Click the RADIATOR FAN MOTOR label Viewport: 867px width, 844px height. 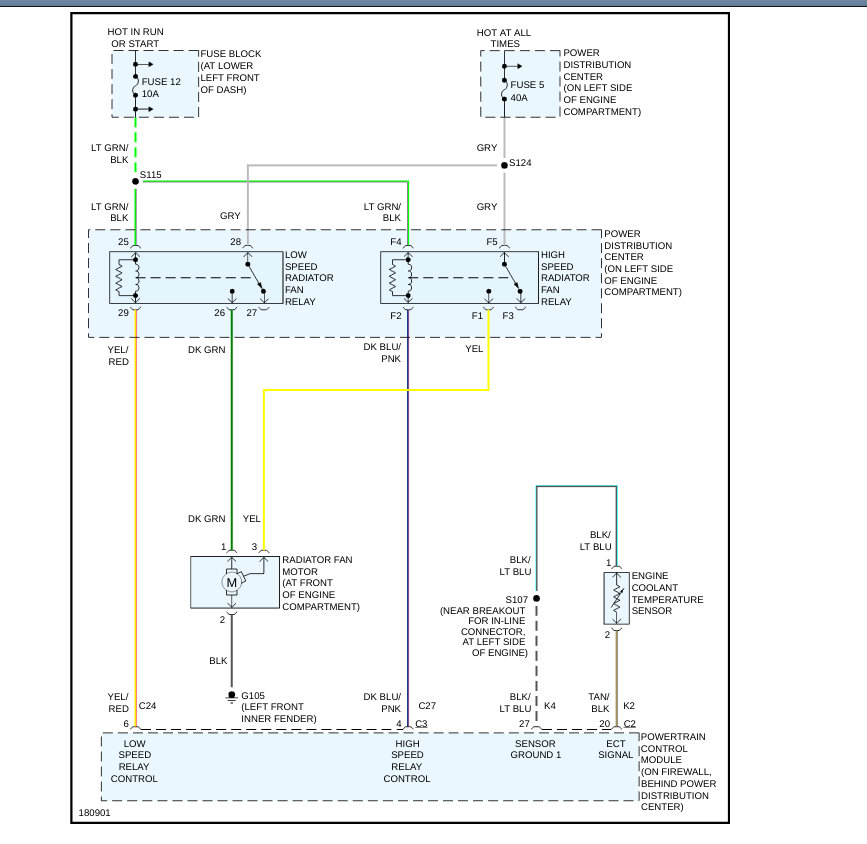coord(321,583)
